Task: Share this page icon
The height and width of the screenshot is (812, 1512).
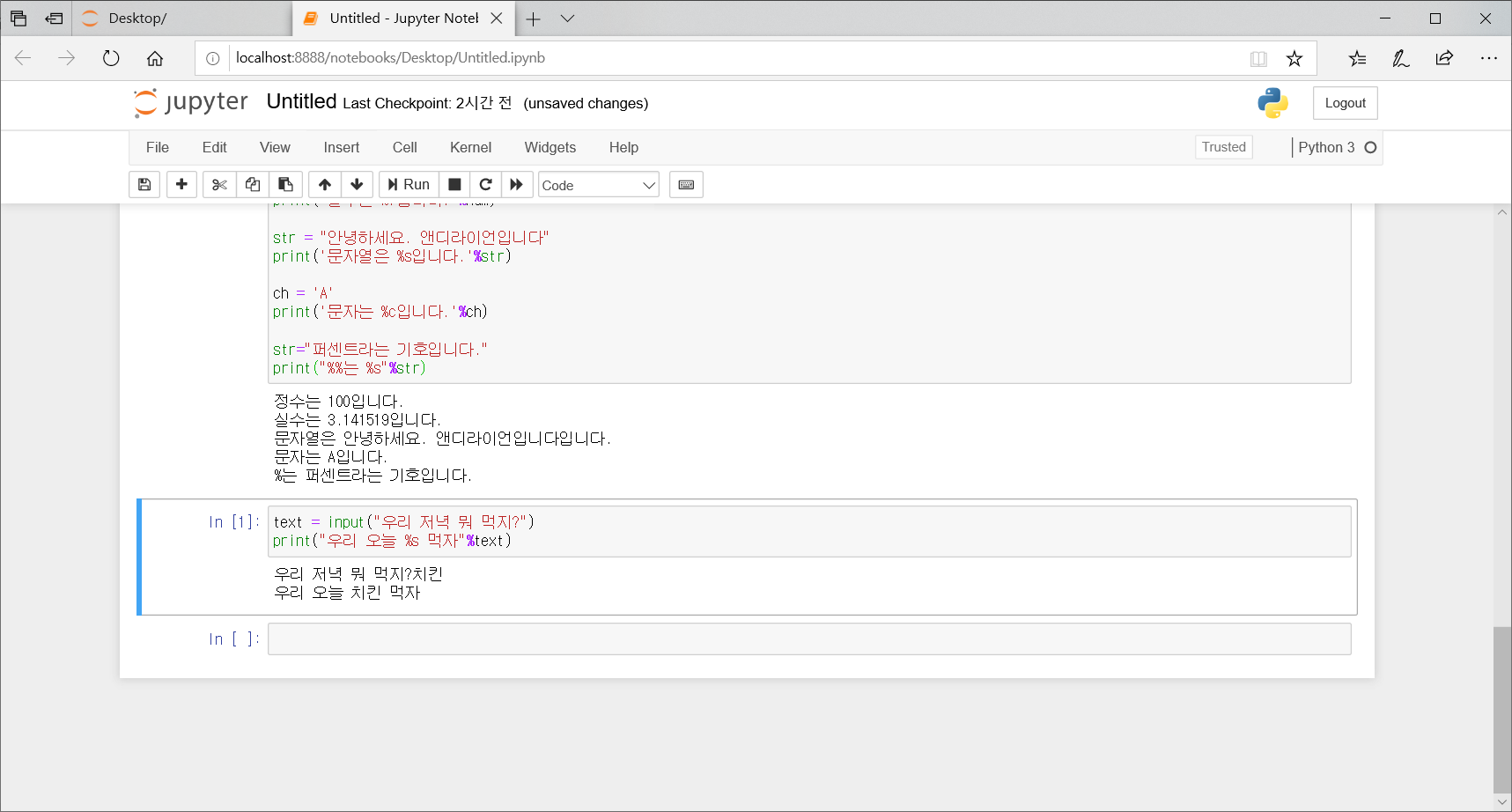Action: 1444,58
